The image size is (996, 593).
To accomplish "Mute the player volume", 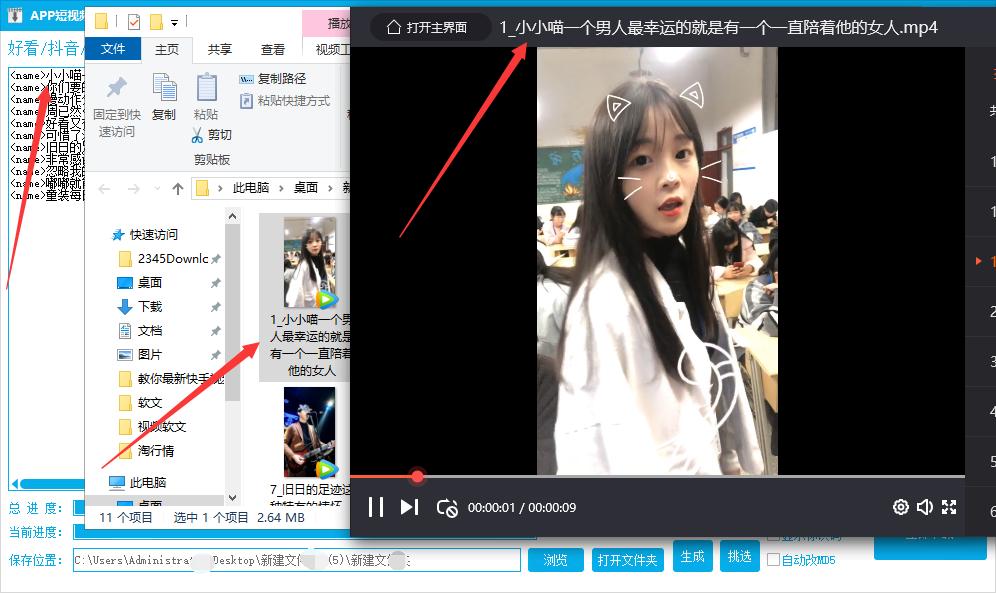I will point(925,507).
